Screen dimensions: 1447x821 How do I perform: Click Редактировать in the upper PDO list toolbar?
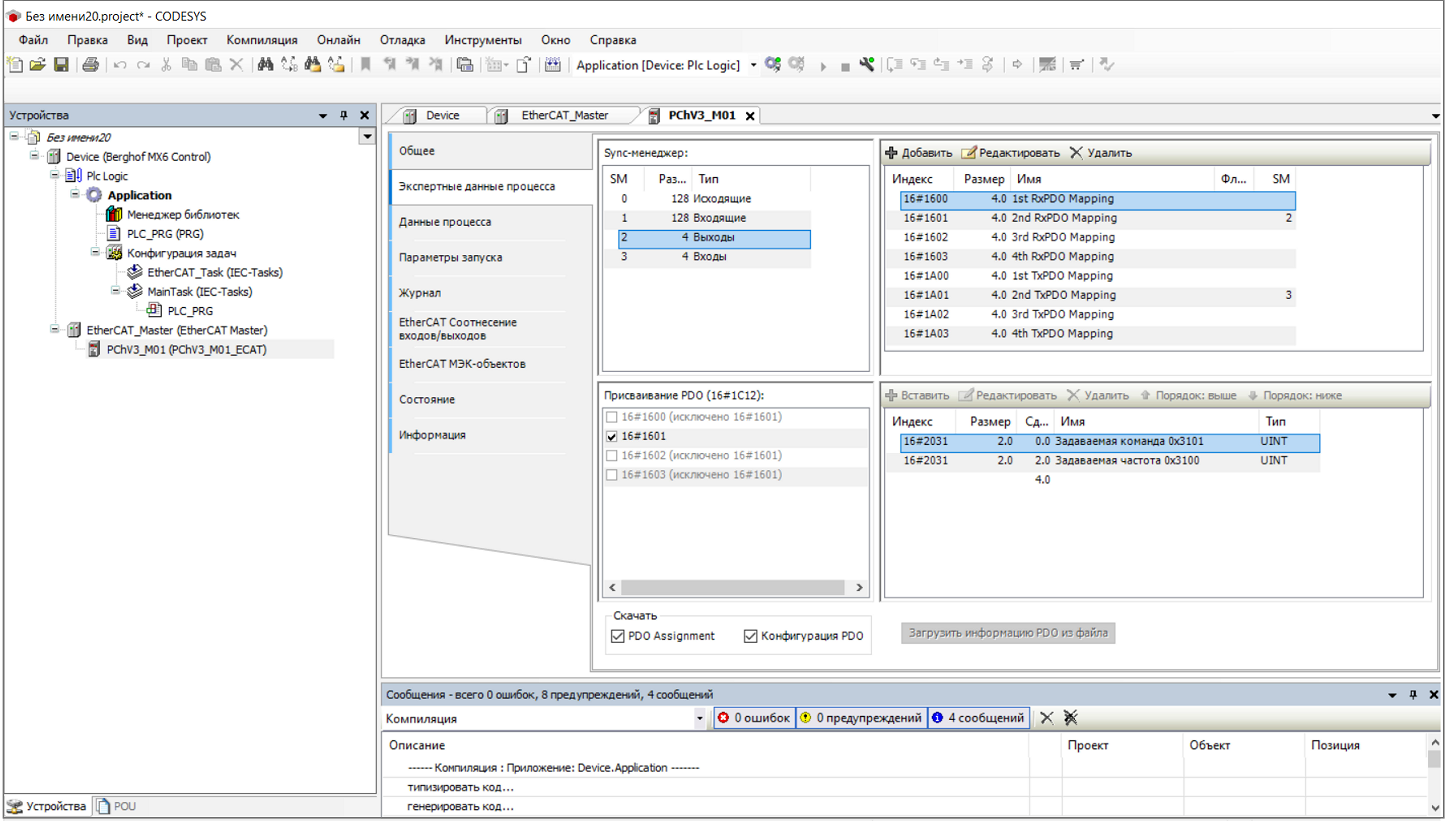click(x=1010, y=153)
